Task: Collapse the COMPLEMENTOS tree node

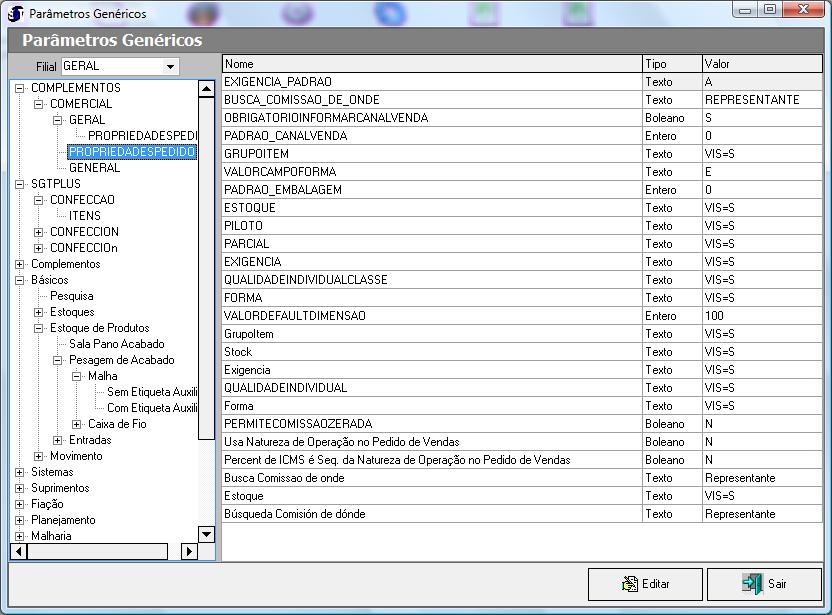Action: 21,88
